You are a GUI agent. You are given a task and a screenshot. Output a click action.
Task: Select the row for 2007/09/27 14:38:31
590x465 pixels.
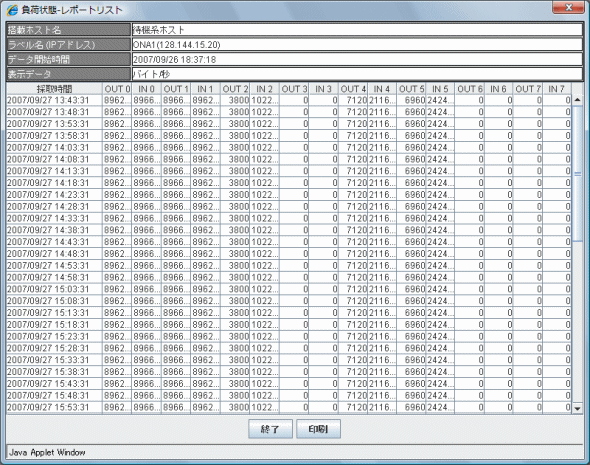click(x=289, y=230)
